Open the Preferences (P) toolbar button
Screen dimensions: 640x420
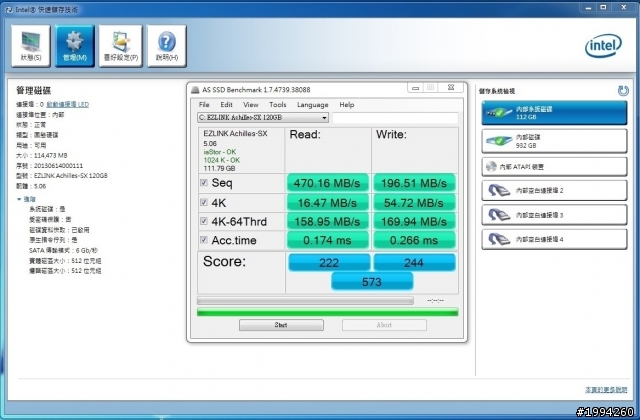point(120,46)
